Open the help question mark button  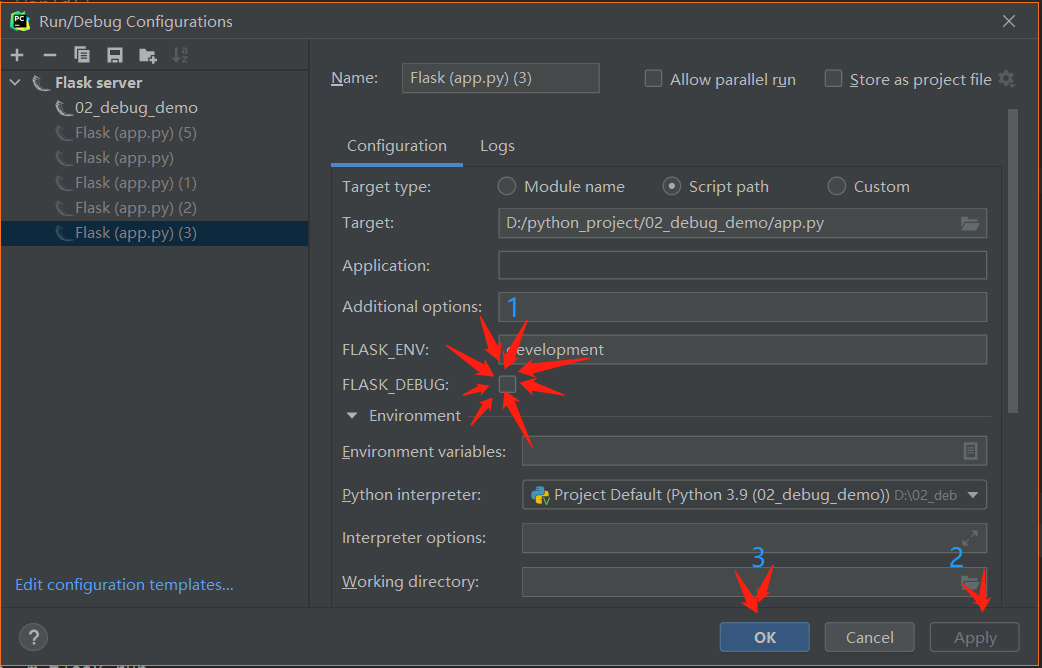point(33,637)
